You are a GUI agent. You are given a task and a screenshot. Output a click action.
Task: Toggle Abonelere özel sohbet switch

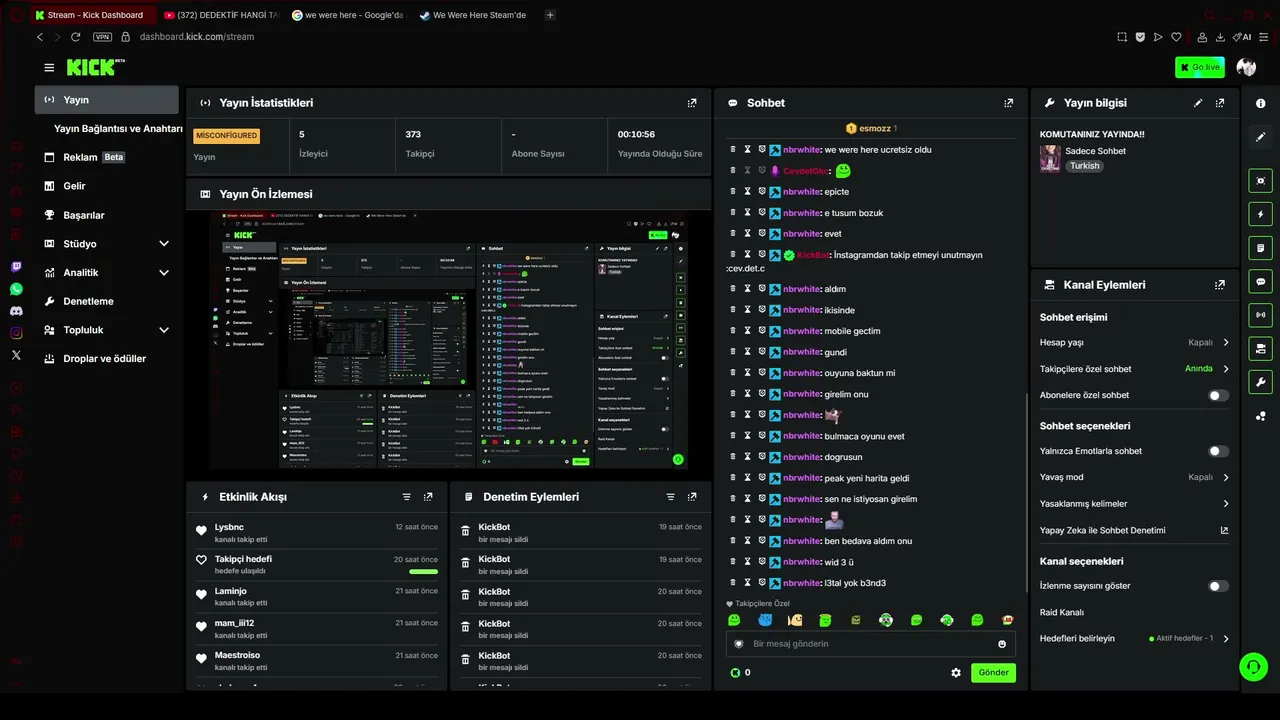[x=1218, y=395]
